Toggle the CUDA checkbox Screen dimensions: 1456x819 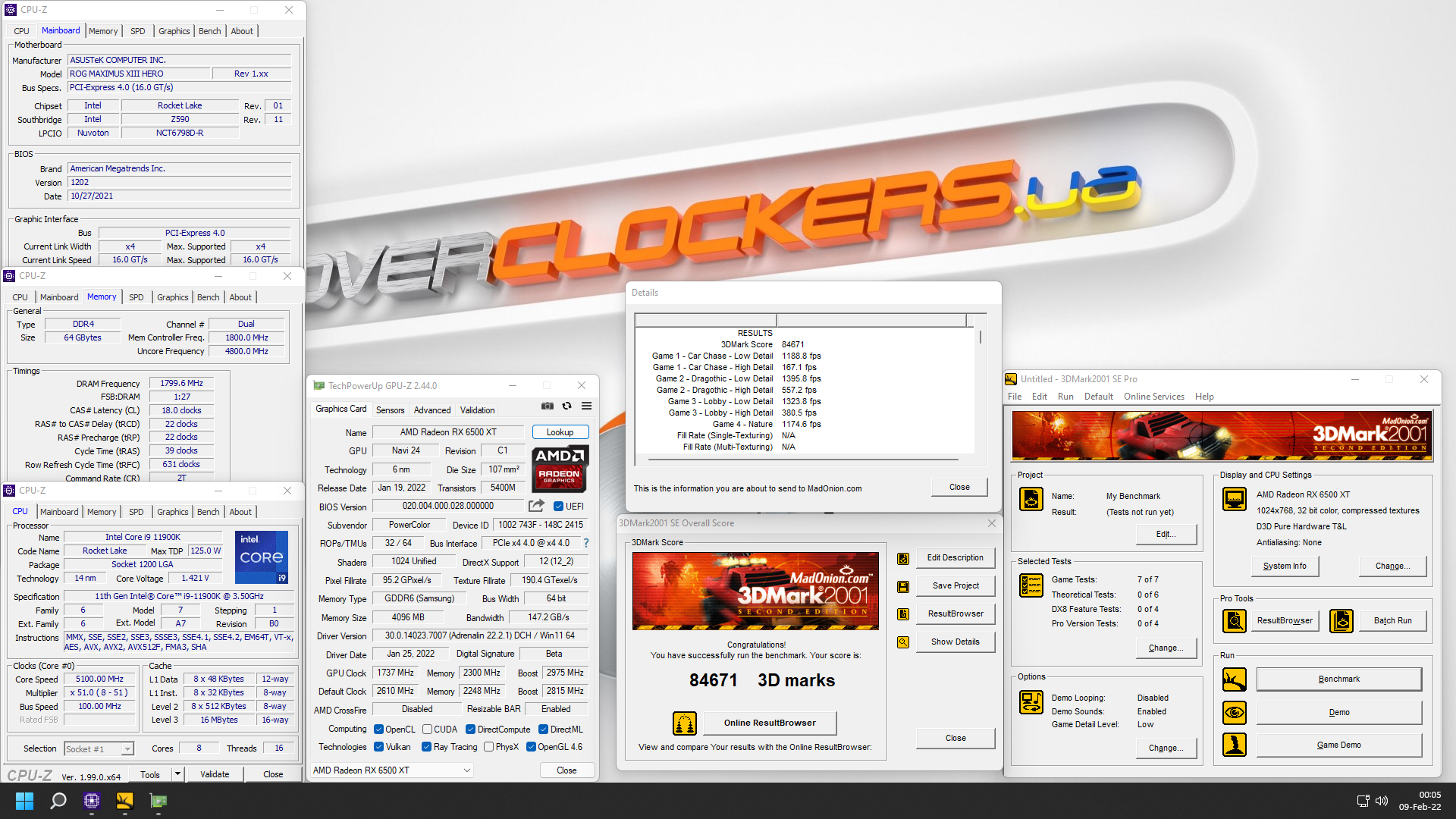427,730
